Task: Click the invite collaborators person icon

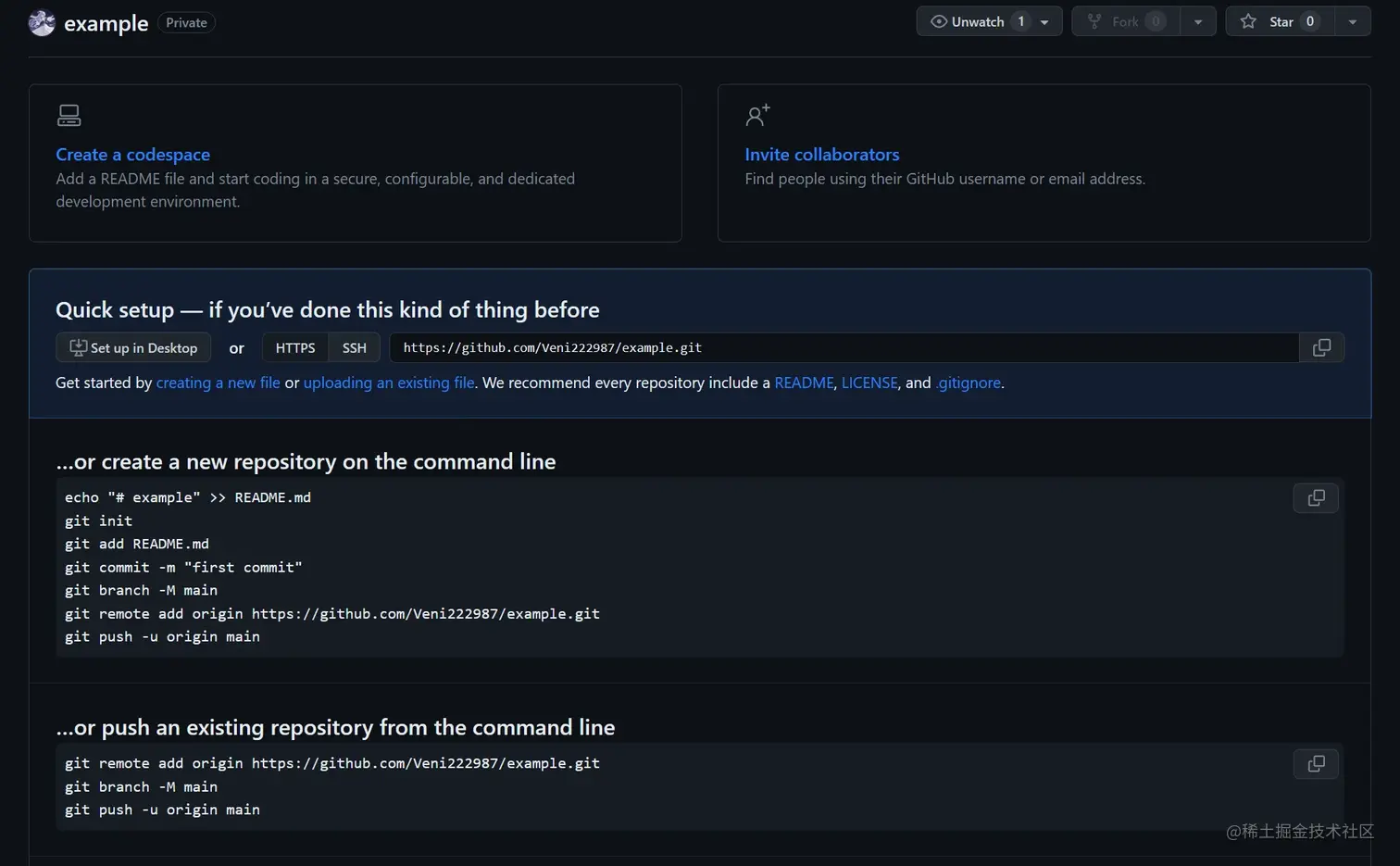Action: [757, 115]
